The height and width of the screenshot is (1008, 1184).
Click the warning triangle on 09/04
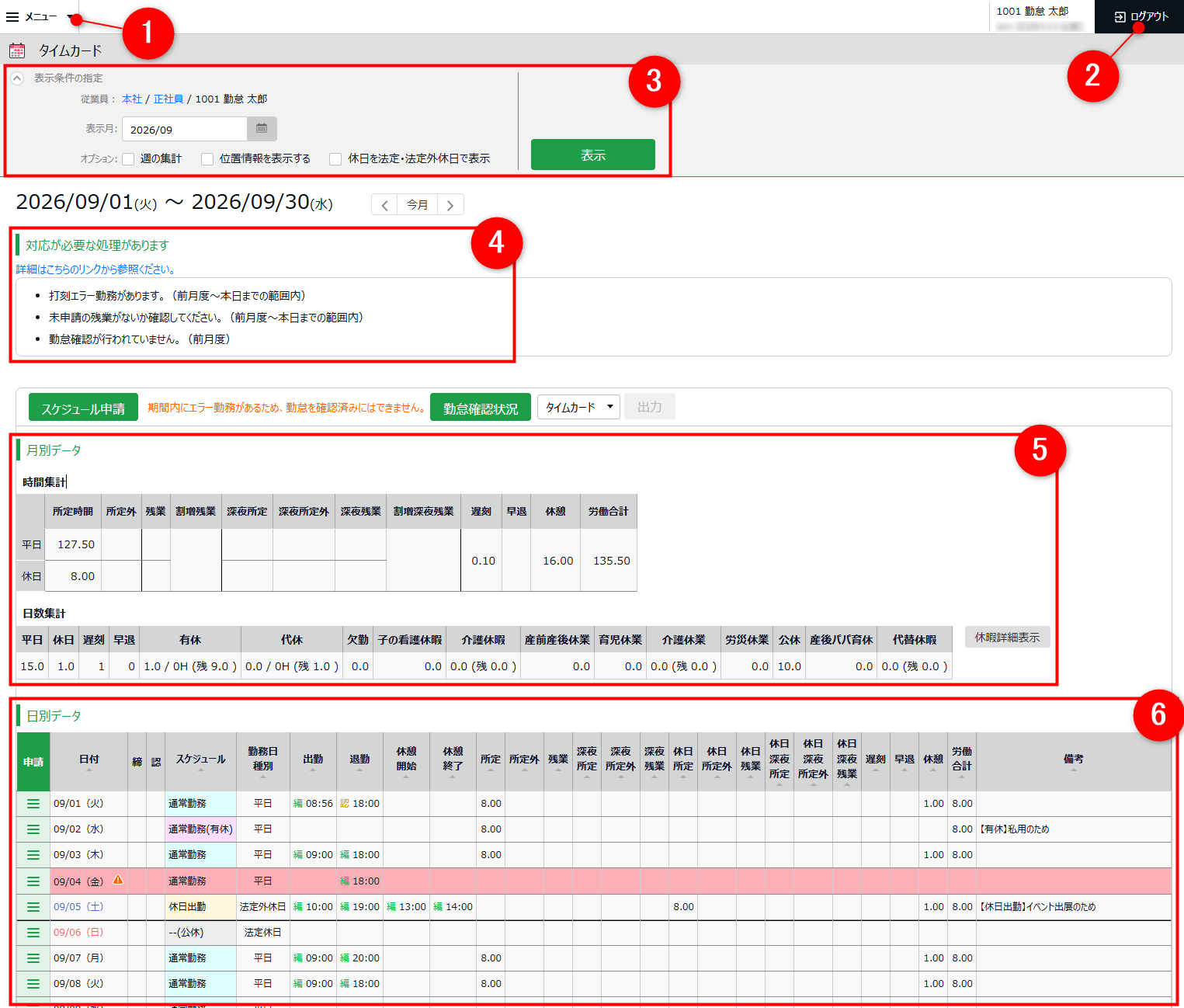click(118, 880)
